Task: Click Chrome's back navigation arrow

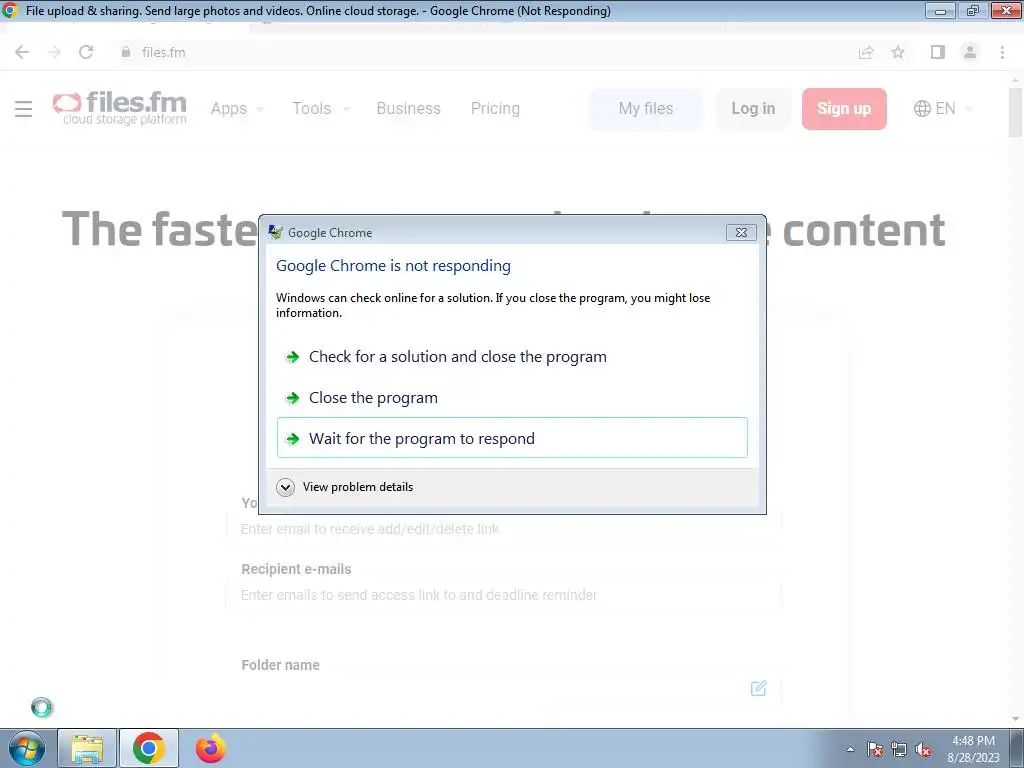Action: point(22,52)
